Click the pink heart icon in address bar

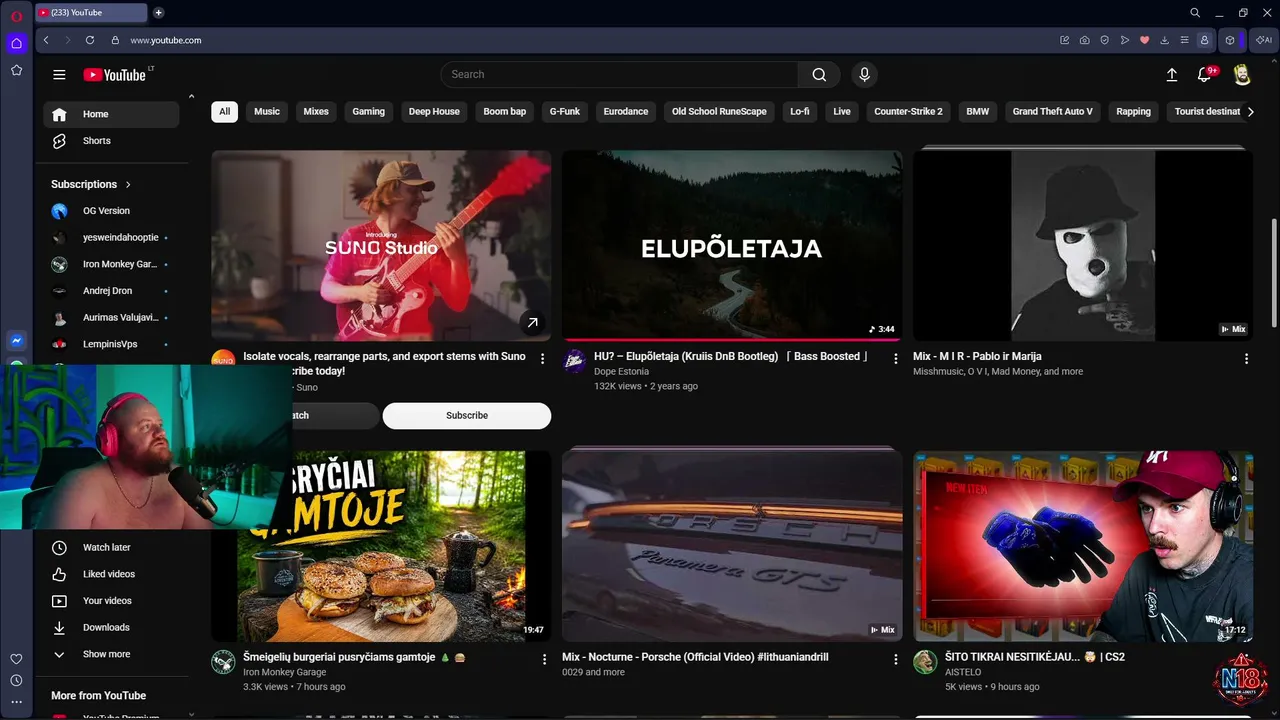pyautogui.click(x=1145, y=40)
